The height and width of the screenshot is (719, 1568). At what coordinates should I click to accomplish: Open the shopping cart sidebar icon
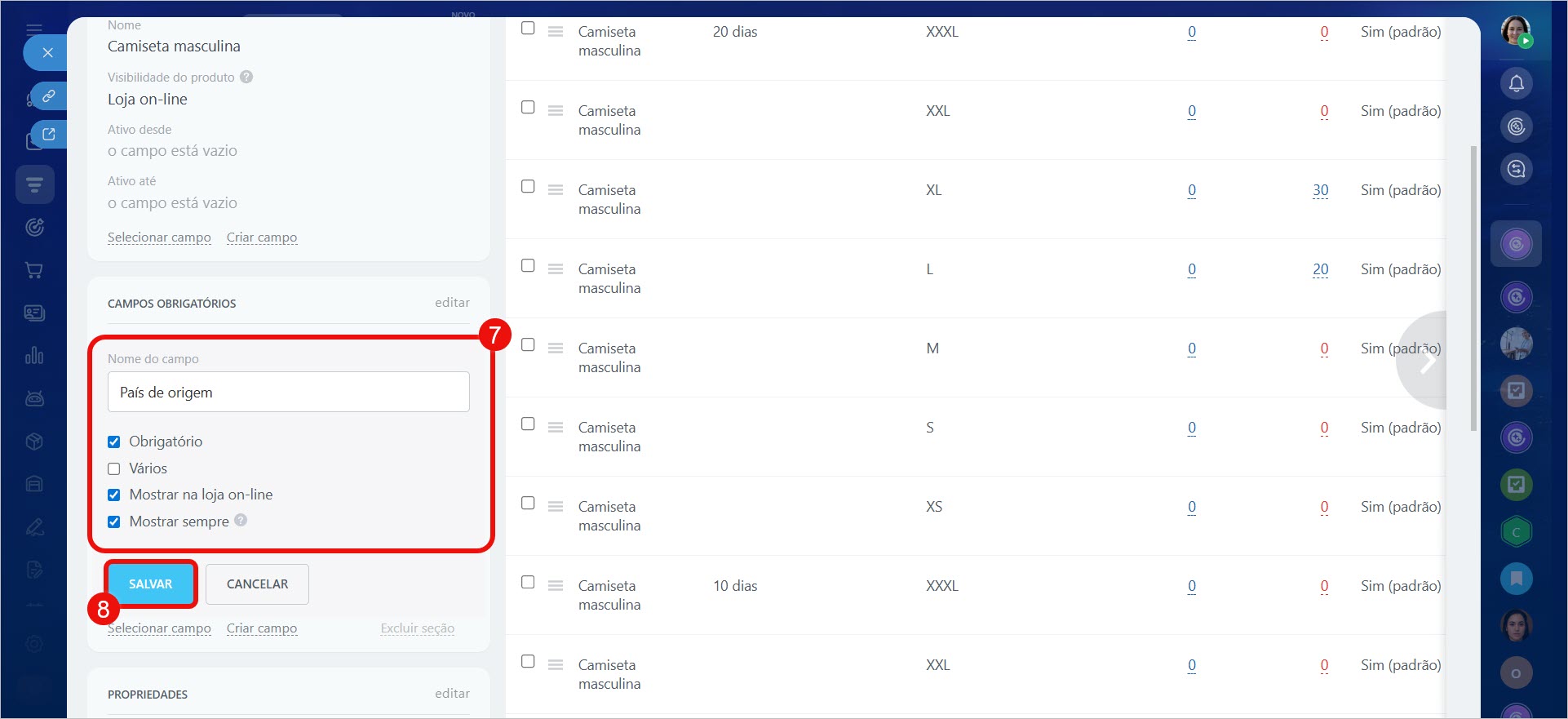coord(34,270)
